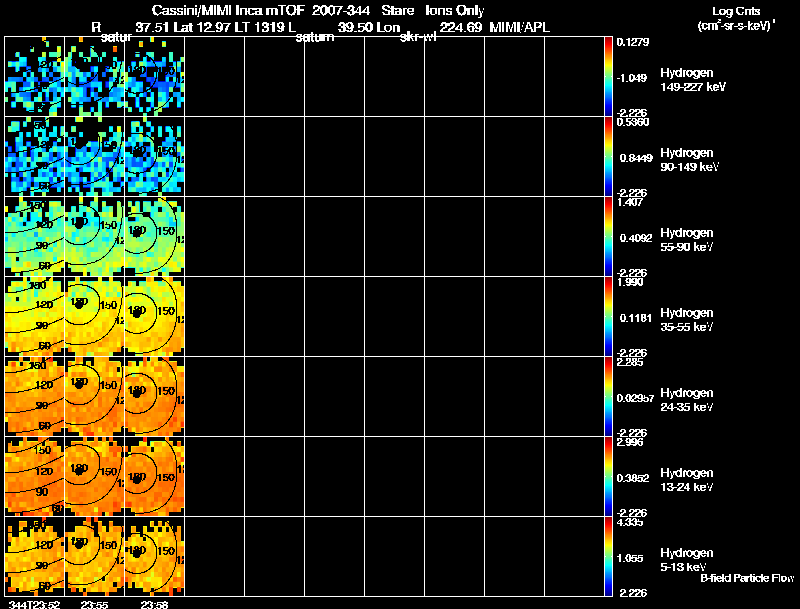Click the '0.4092' color scale value
The width and height of the screenshot is (800, 609).
point(636,238)
